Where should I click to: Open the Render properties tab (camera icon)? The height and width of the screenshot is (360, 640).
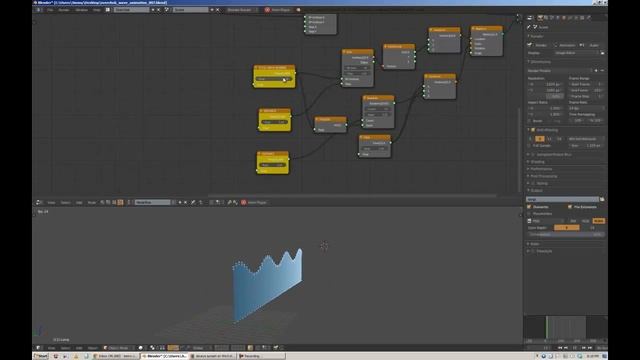540,18
